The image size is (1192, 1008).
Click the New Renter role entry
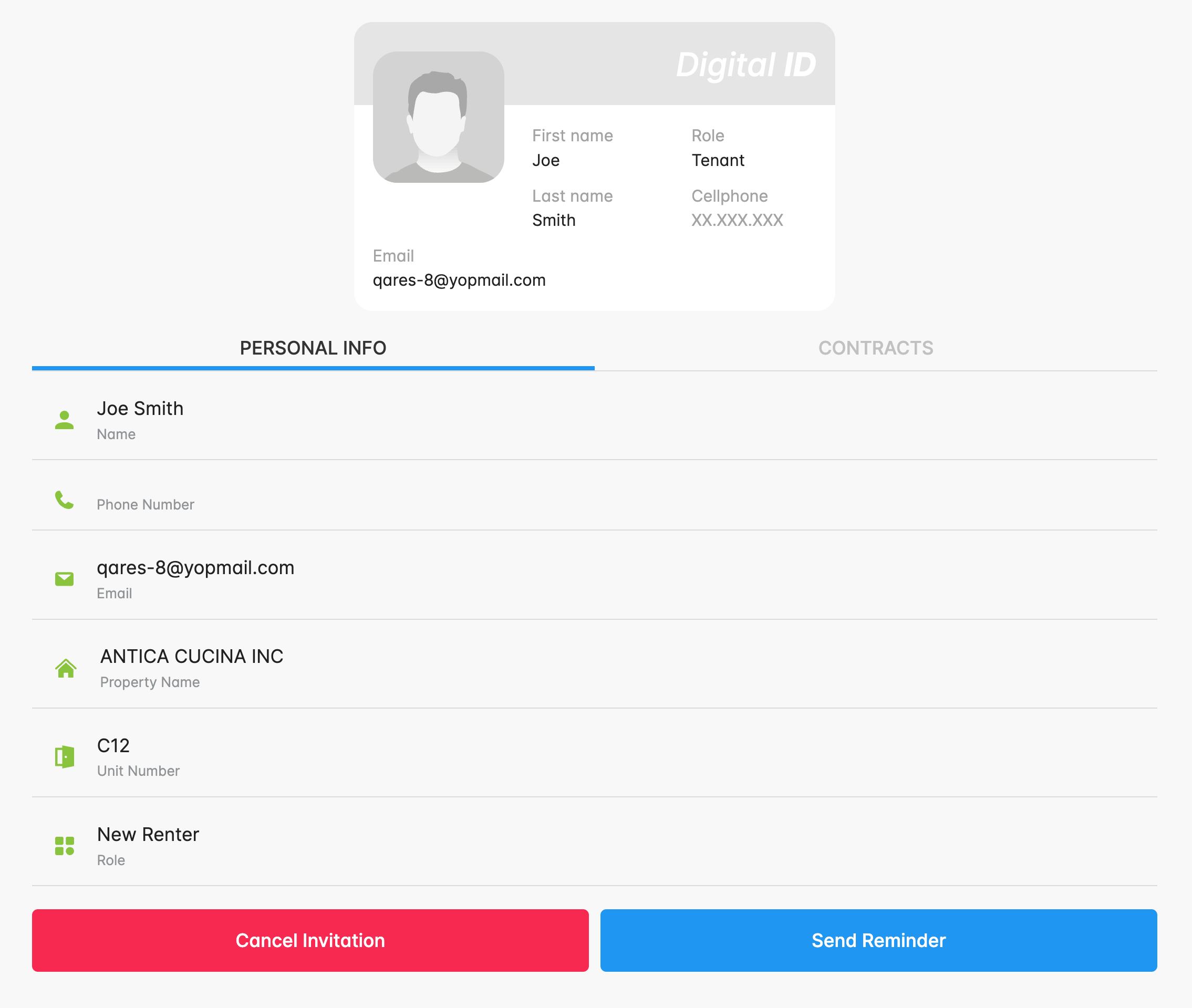coord(148,834)
